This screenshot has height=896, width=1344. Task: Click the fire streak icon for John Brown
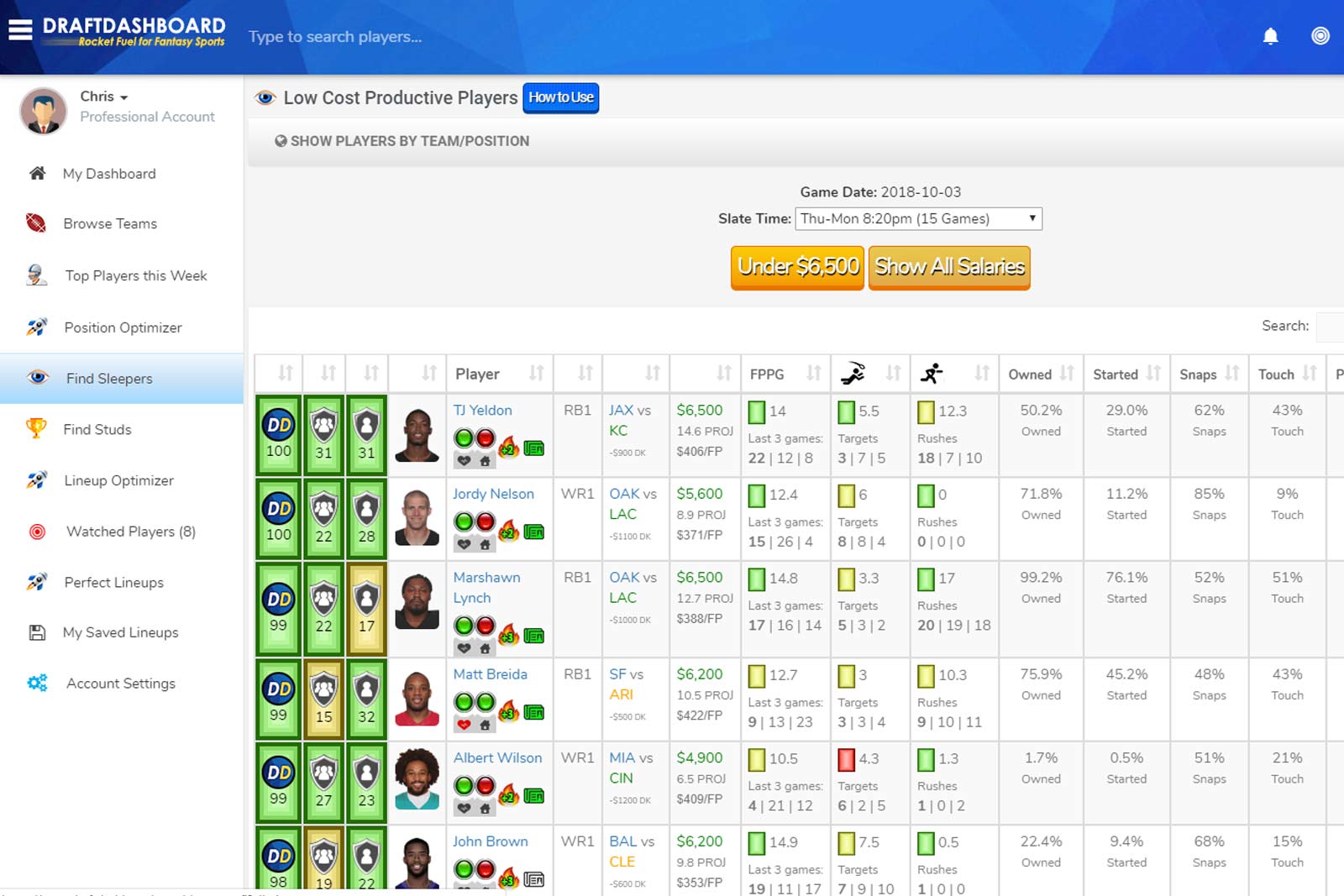(x=508, y=878)
